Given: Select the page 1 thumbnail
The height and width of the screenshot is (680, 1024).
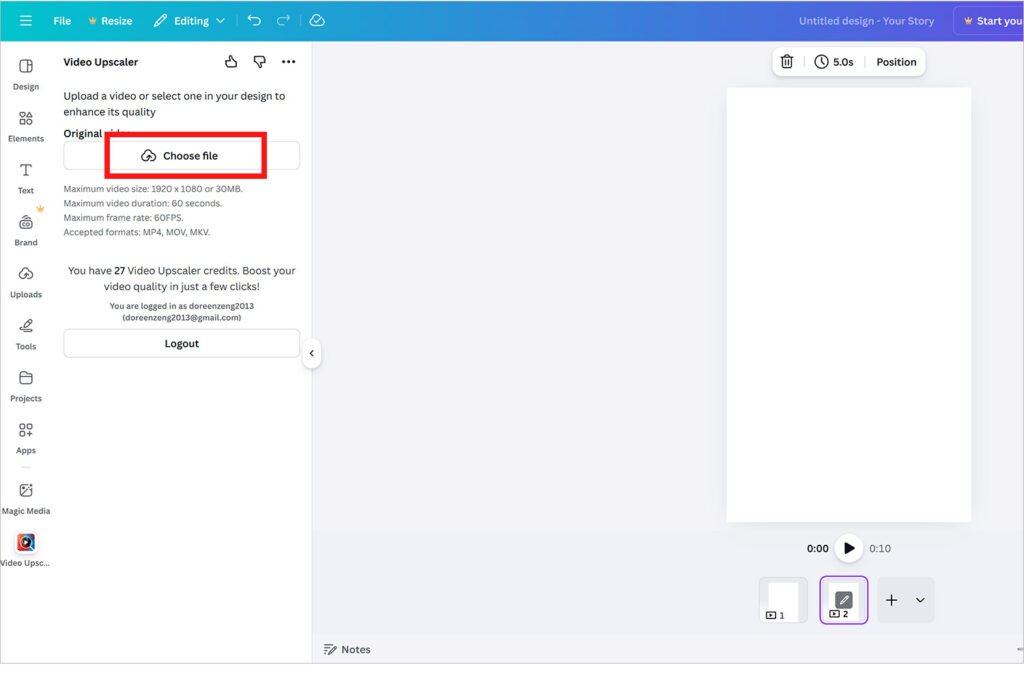Looking at the screenshot, I should click(x=782, y=600).
